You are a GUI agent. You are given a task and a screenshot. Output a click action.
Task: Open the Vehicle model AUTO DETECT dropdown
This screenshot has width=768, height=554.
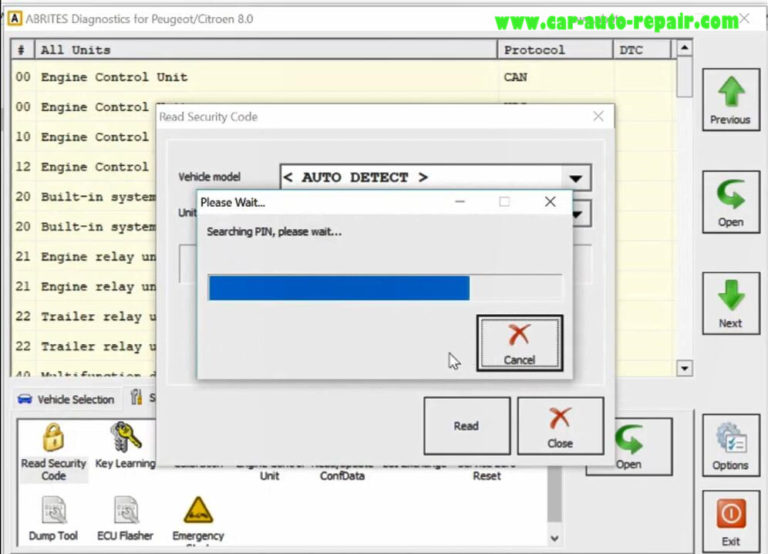576,177
